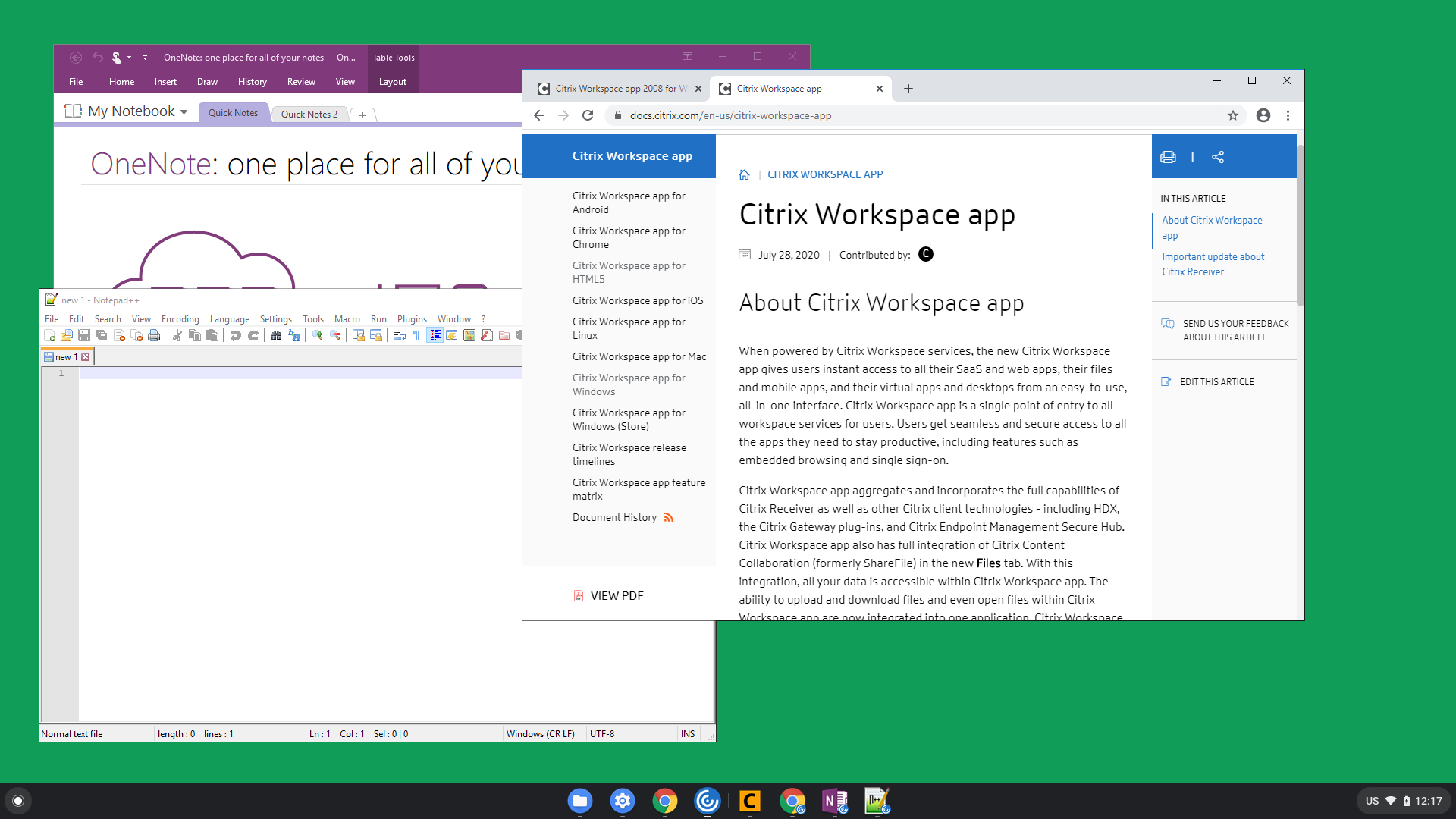1456x819 pixels.
Task: Click the Open file folder icon in Notepad++
Action: click(x=67, y=335)
